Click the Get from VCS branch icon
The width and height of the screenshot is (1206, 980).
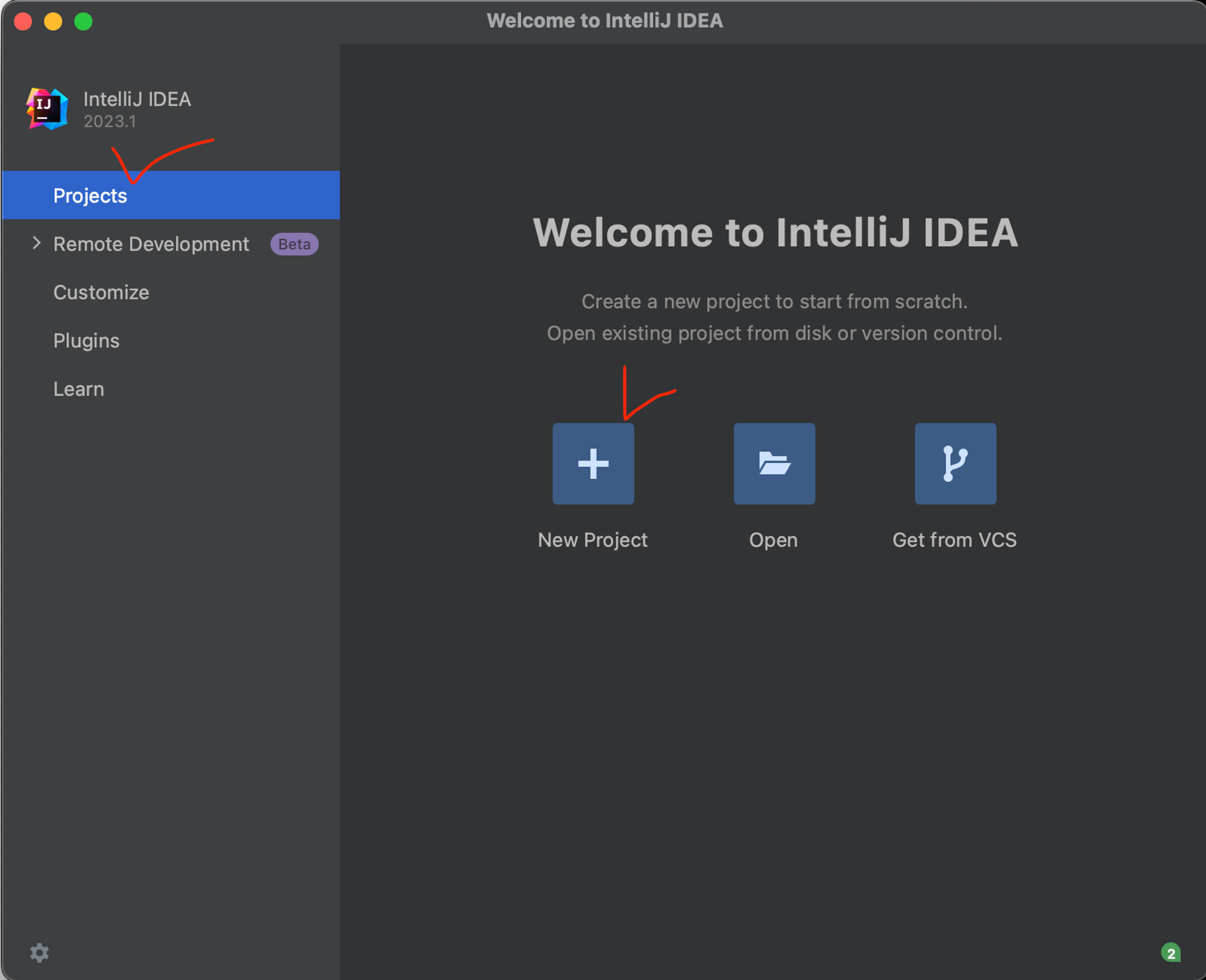[x=955, y=463]
